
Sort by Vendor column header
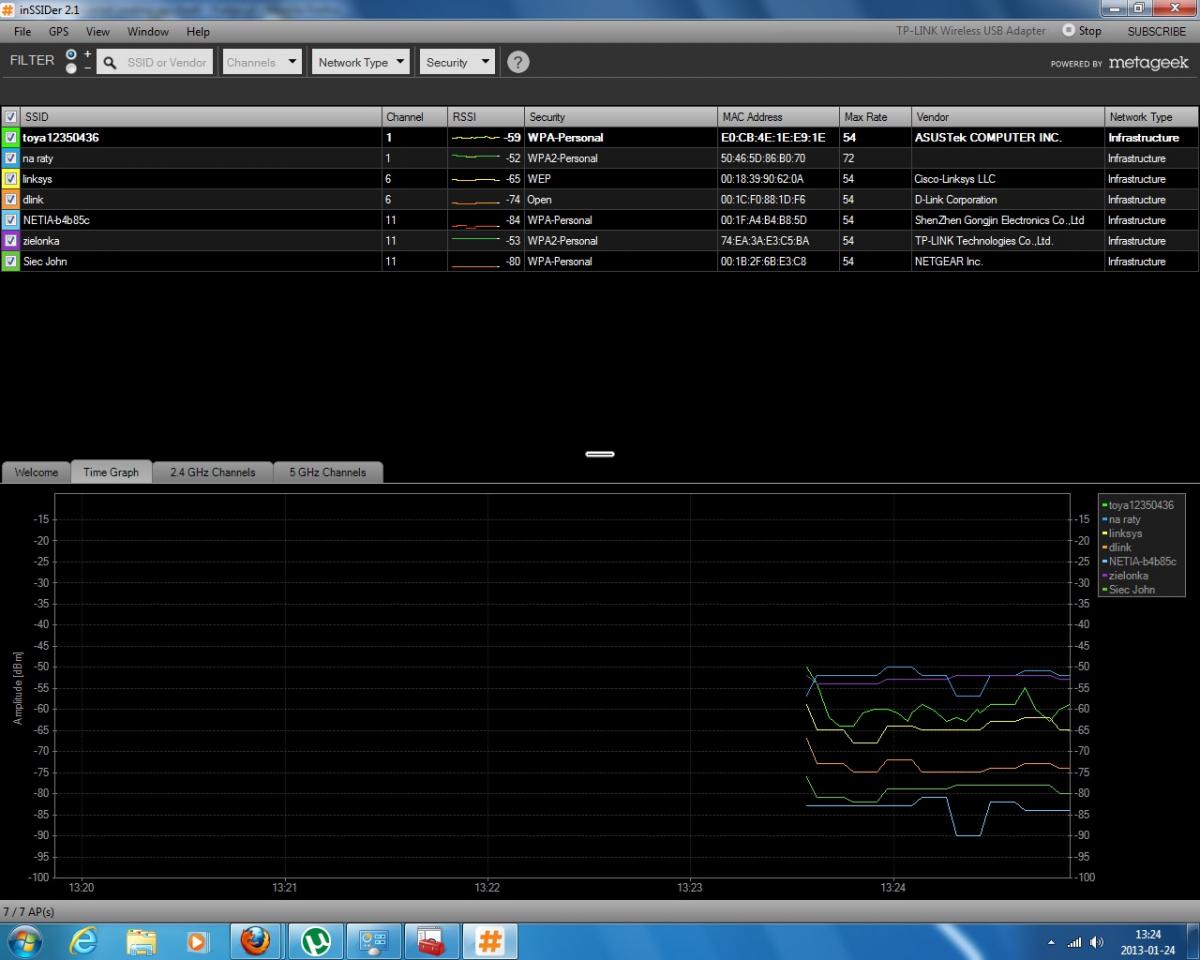point(1008,117)
